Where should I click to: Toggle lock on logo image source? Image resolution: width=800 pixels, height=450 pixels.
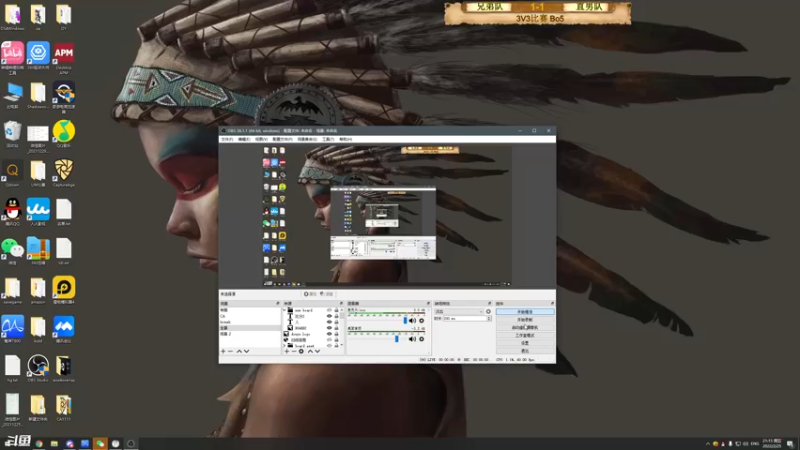click(336, 334)
